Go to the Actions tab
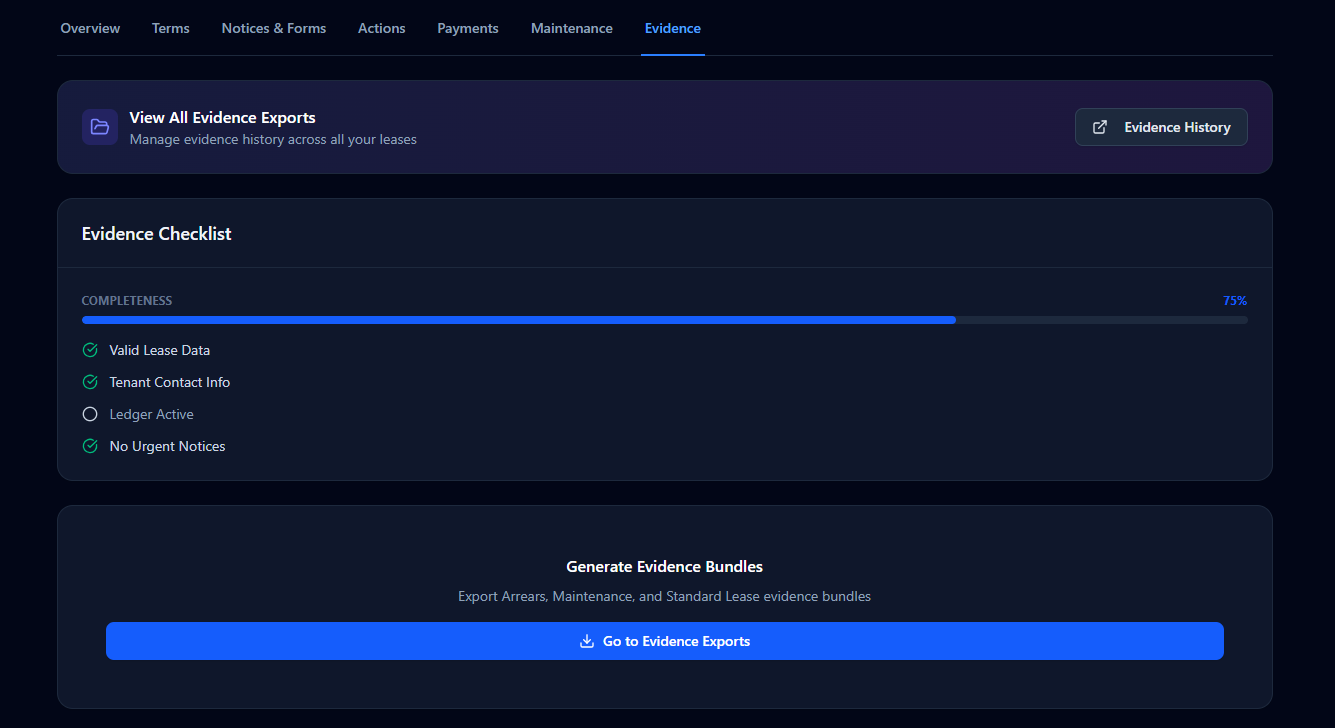Viewport: 1335px width, 728px height. click(x=382, y=28)
